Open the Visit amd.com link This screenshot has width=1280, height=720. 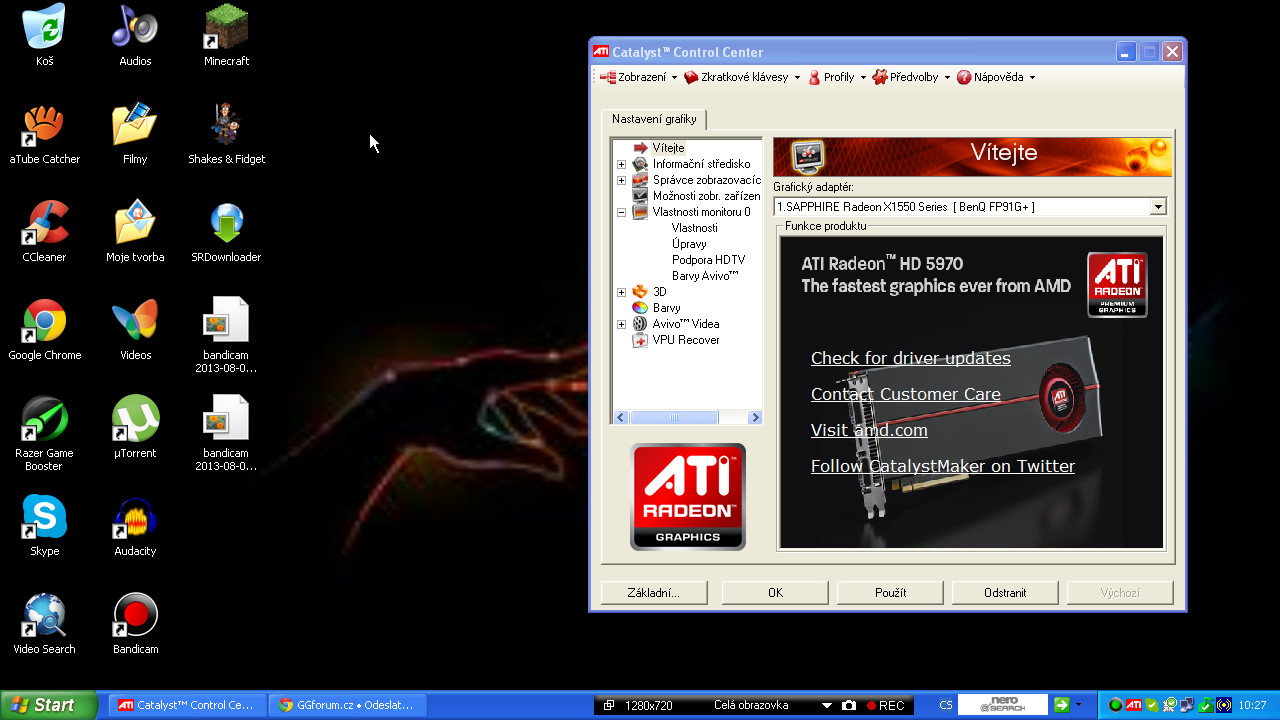click(x=869, y=430)
